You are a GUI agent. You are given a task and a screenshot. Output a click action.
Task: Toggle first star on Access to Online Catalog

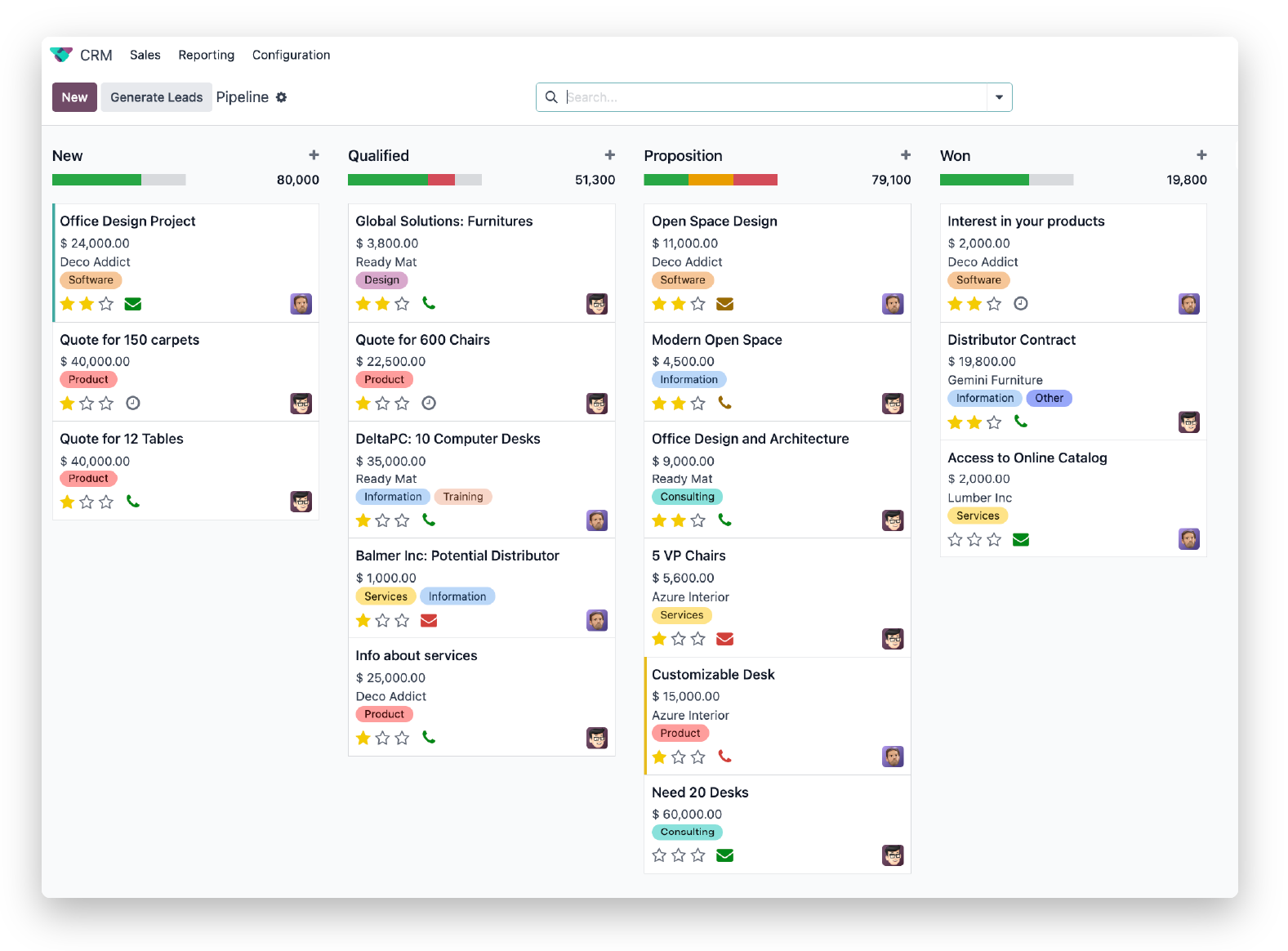[955, 540]
